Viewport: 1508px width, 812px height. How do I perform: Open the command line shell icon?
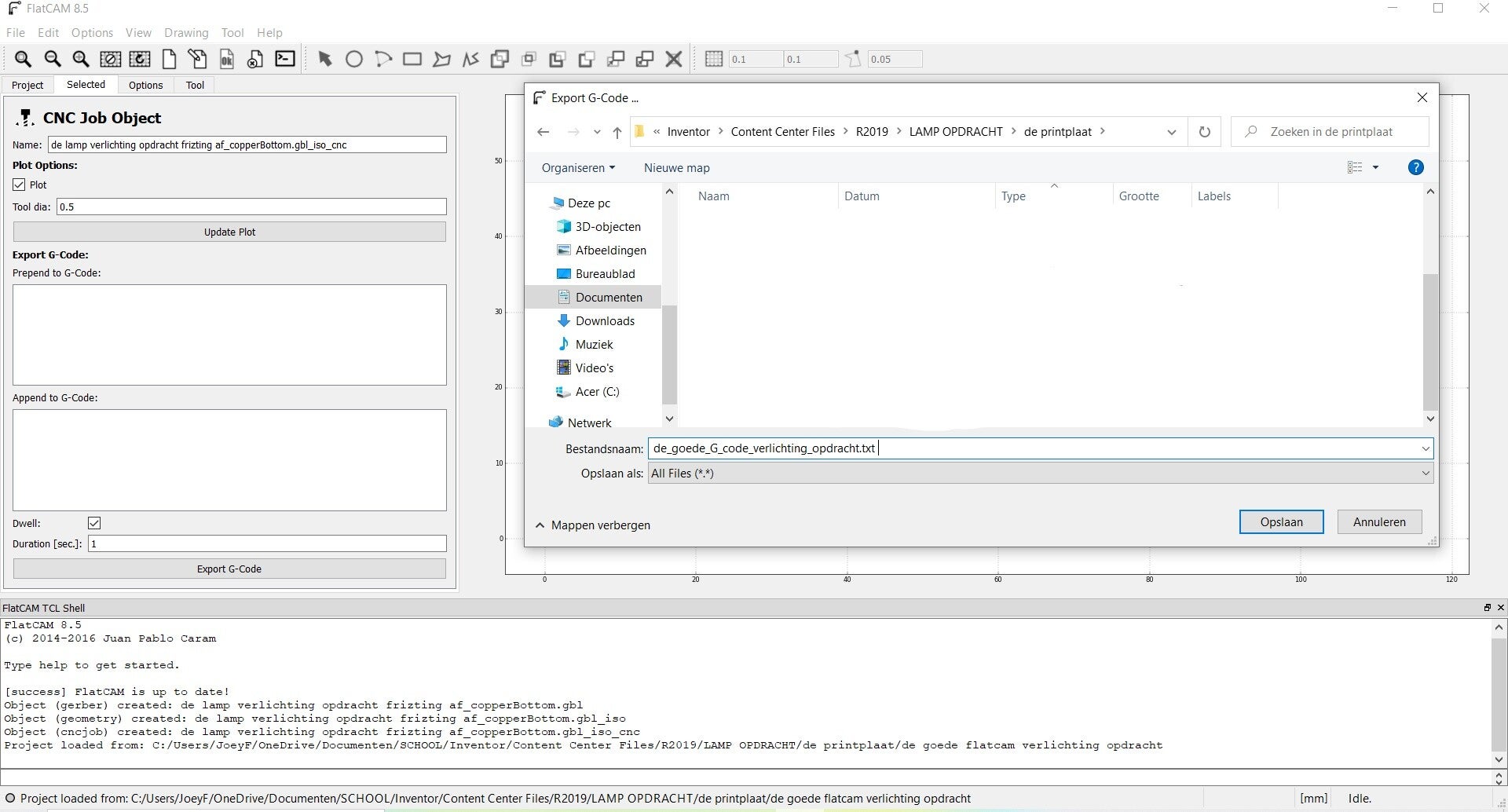coord(285,59)
